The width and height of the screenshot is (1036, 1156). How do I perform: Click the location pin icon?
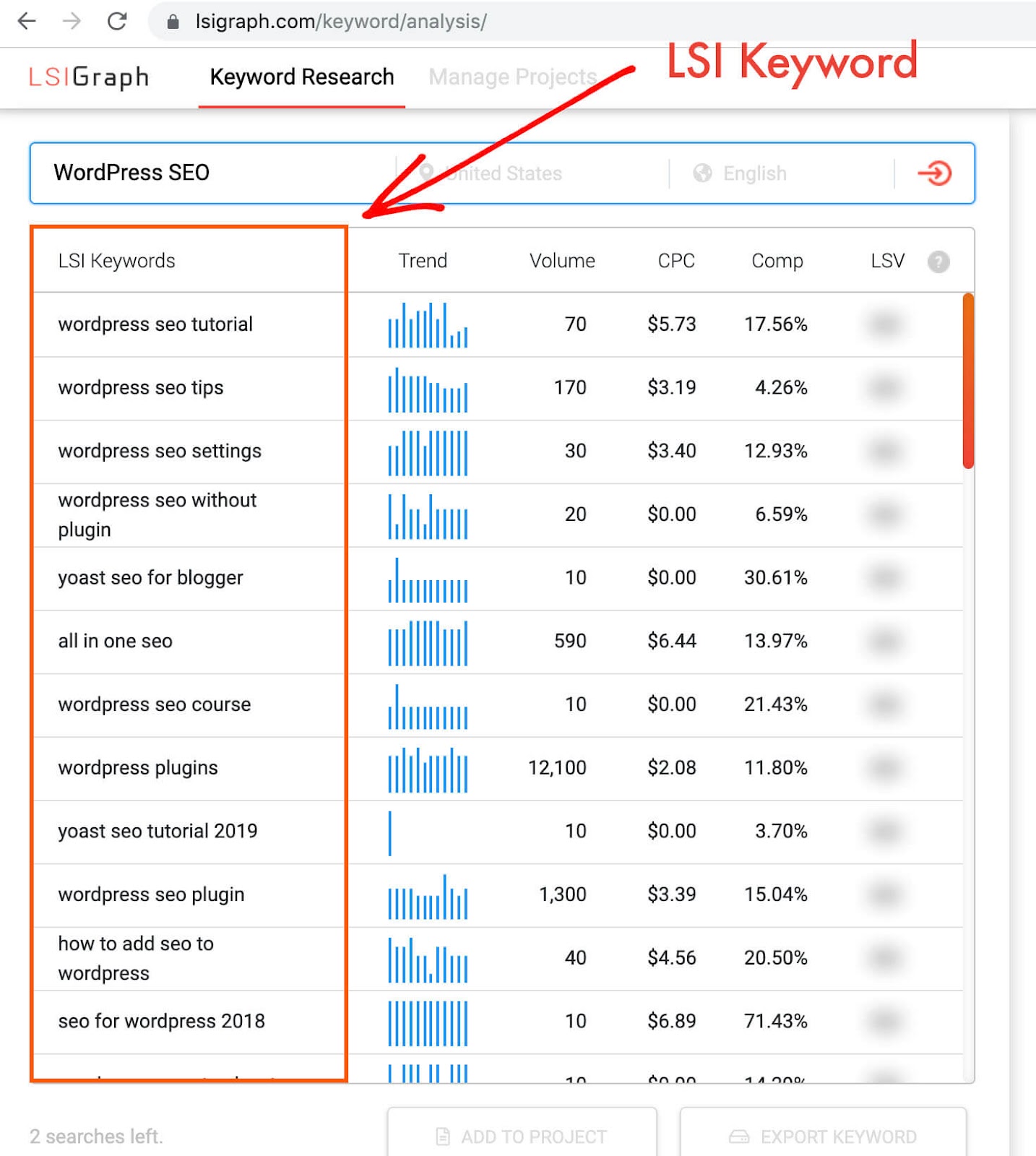click(x=426, y=173)
